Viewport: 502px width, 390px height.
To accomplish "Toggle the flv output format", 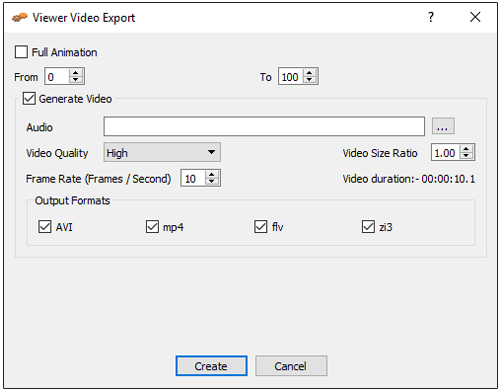I will [261, 227].
